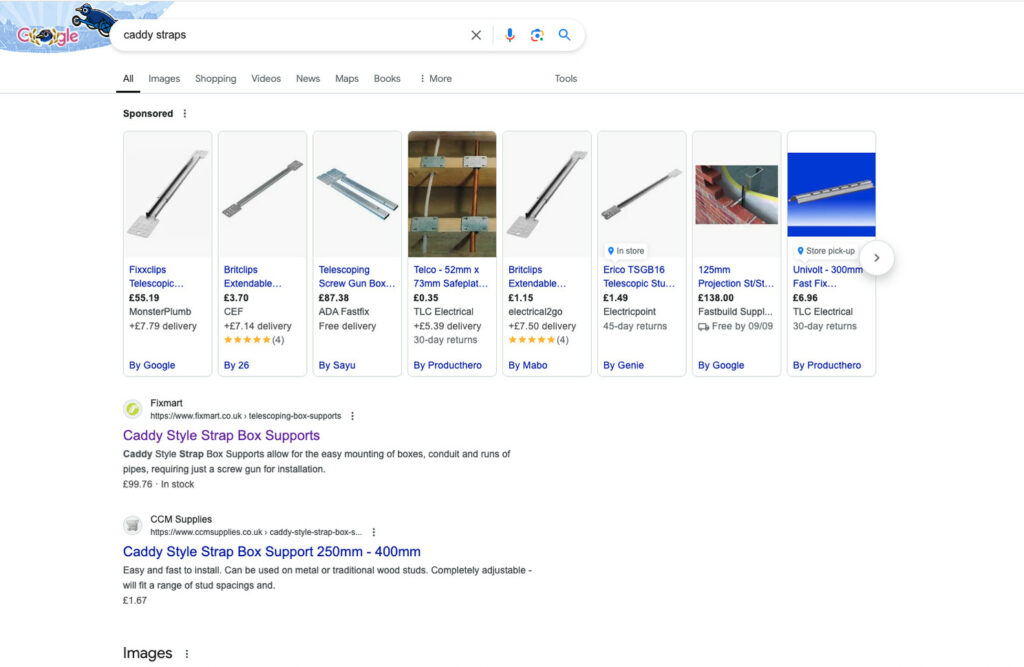The width and height of the screenshot is (1024, 667).
Task: Click the blue search magnifier icon
Action: (x=564, y=35)
